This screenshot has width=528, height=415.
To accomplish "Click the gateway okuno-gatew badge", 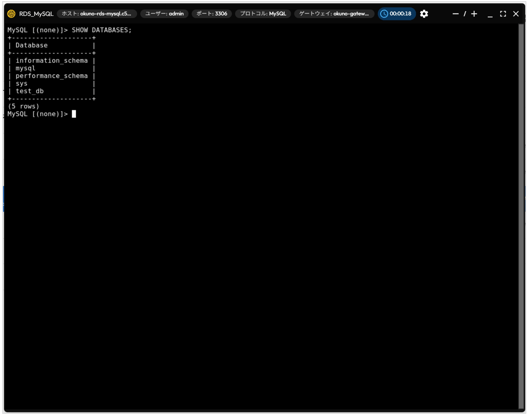I will (334, 14).
